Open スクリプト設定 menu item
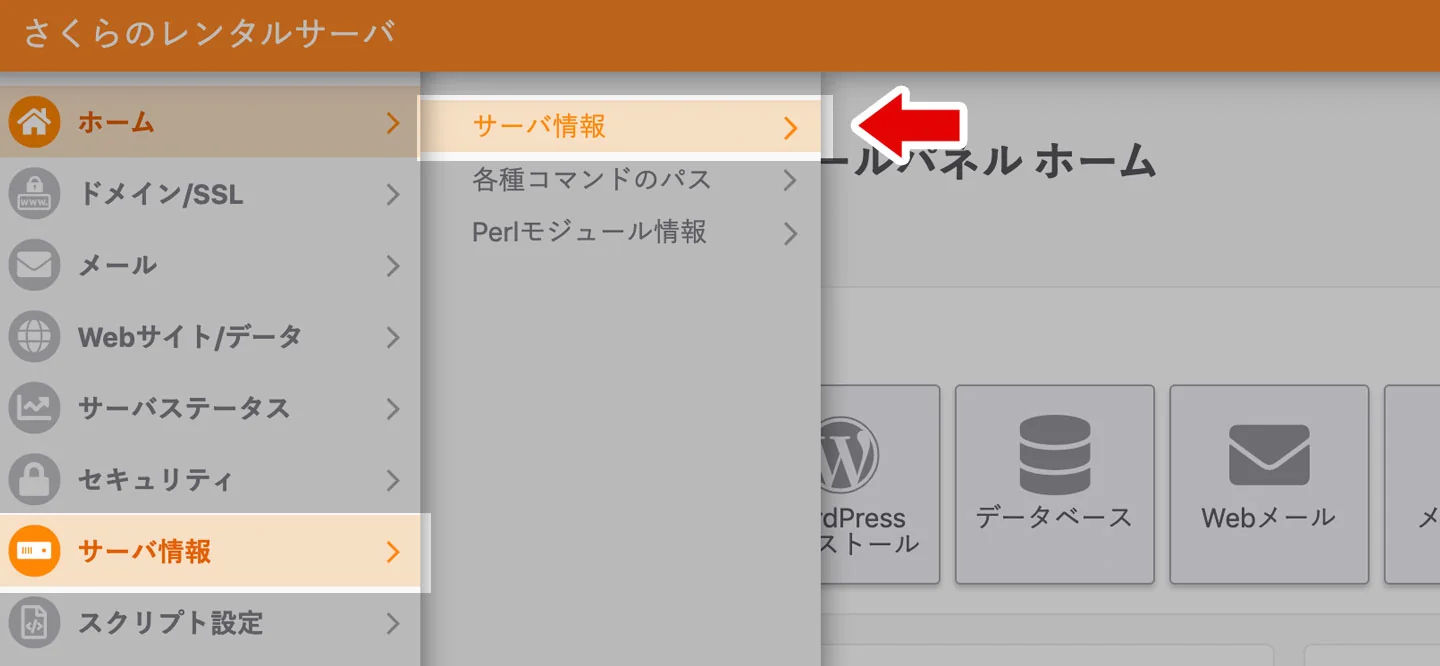Image resolution: width=1440 pixels, height=666 pixels. (x=210, y=623)
